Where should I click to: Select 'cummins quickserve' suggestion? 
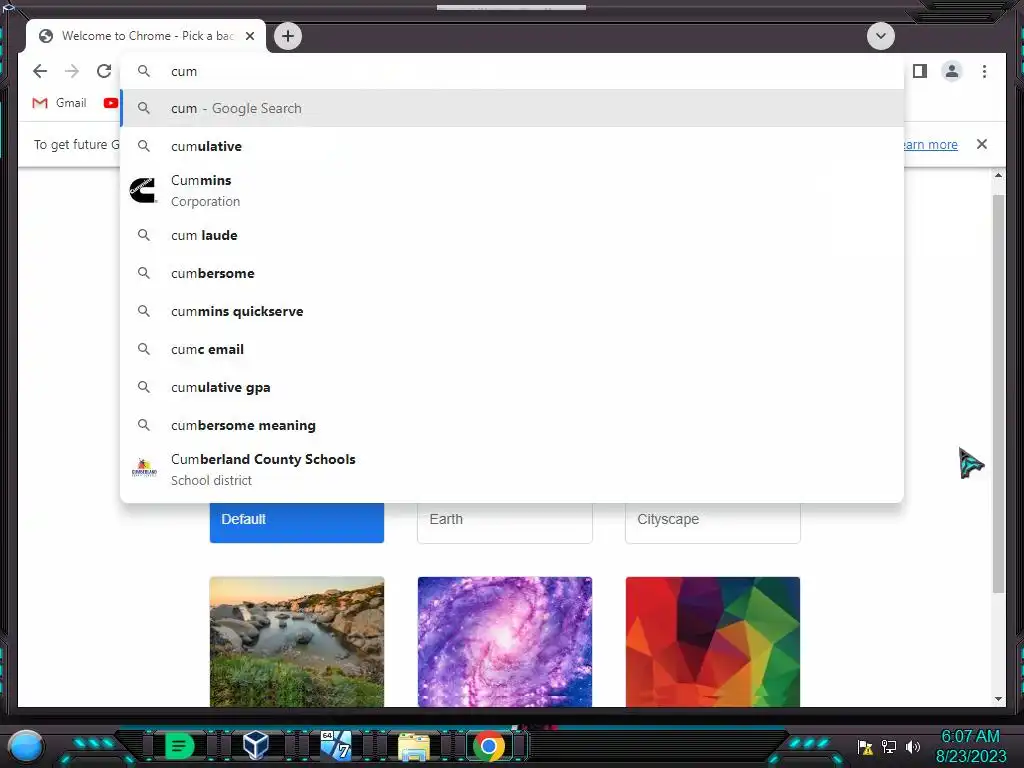point(512,311)
